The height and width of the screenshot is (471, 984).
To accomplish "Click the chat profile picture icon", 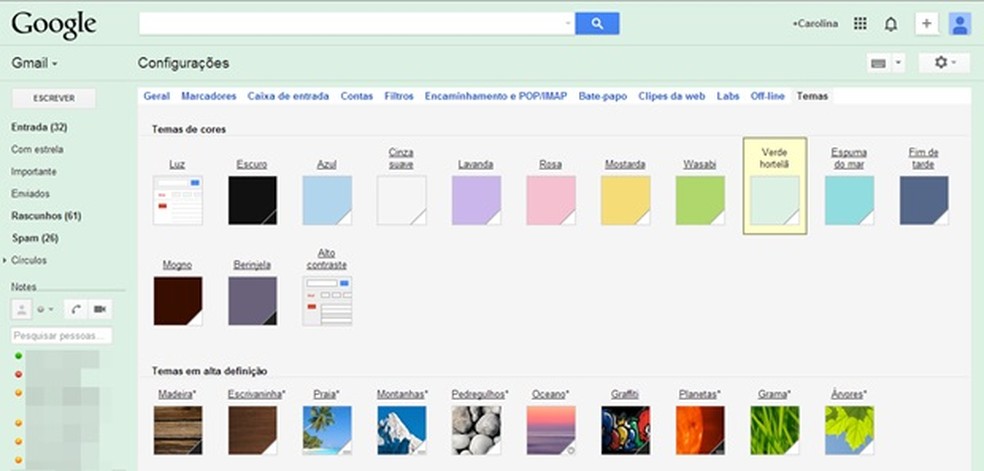I will coord(21,309).
